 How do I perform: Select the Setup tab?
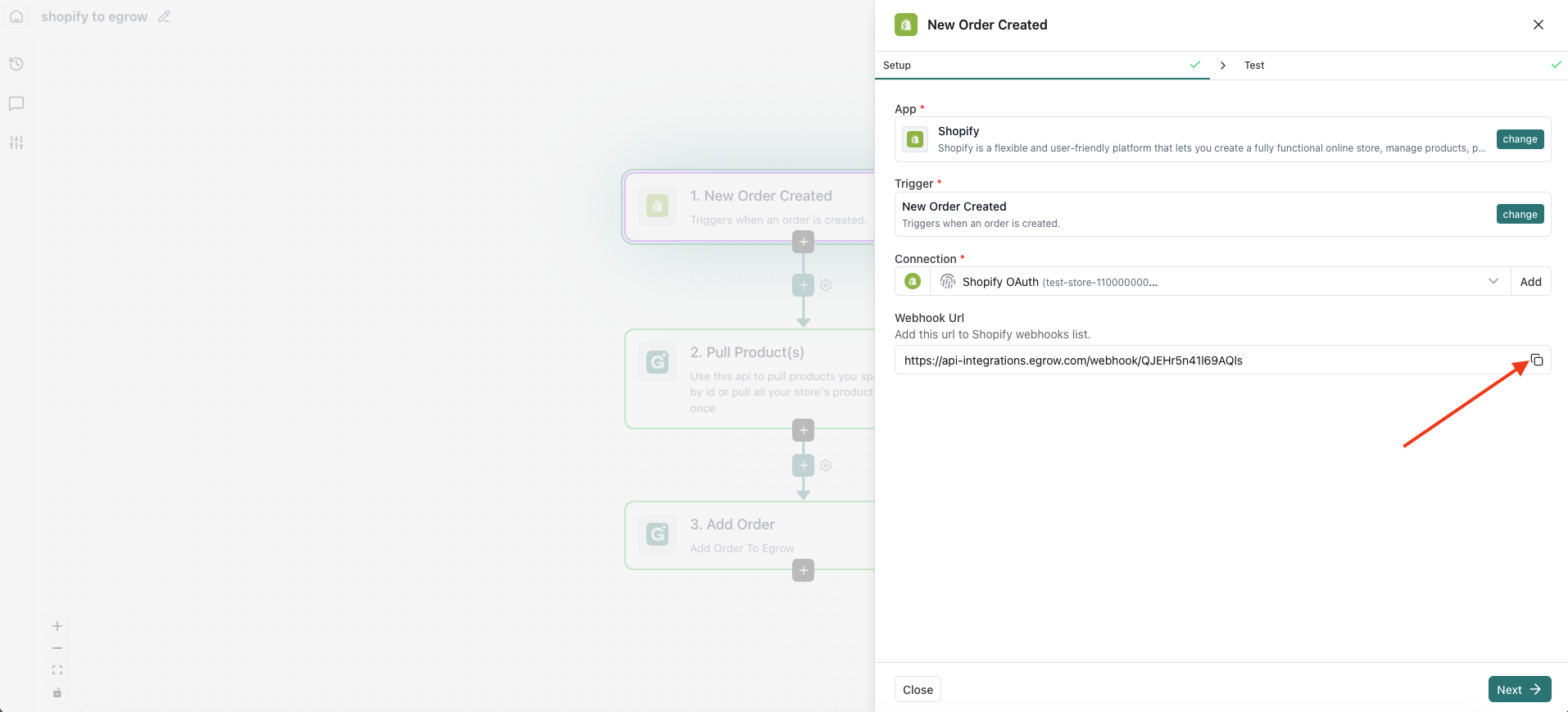point(897,66)
